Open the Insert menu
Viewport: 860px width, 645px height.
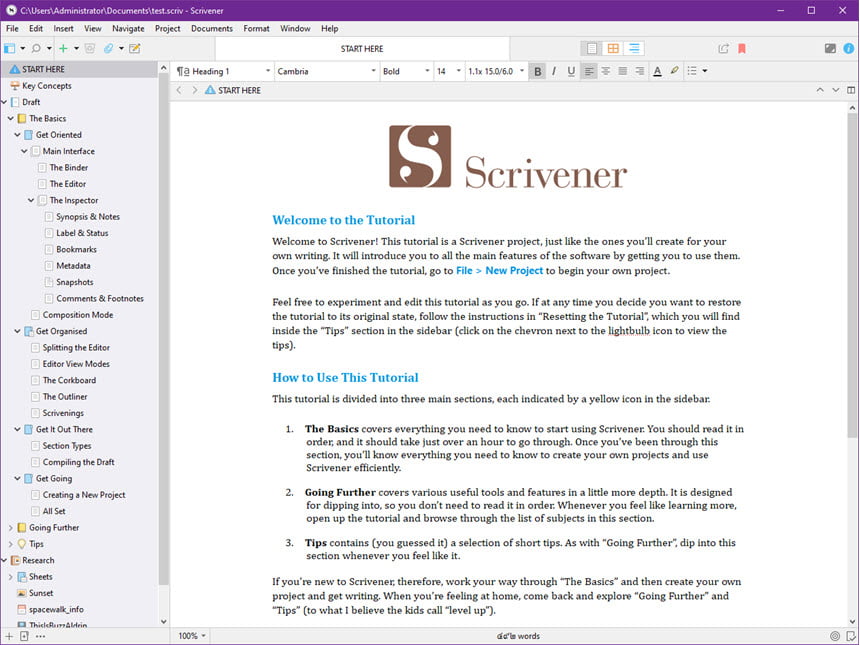pyautogui.click(x=63, y=29)
